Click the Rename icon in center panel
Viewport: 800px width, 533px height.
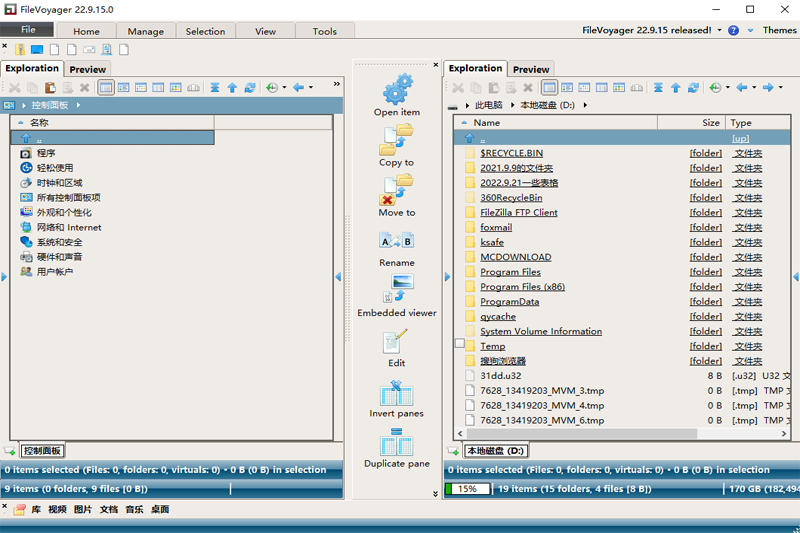pyautogui.click(x=397, y=240)
